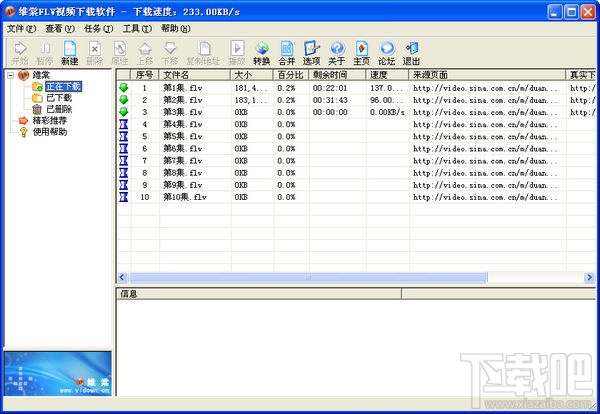Image resolution: width=600 pixels, height=414 pixels.
Task: Select the 维棠 root tree item
Action: pos(41,75)
